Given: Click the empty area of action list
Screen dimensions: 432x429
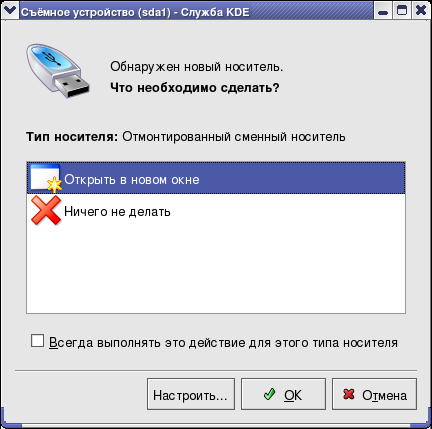Looking at the screenshot, I should click(216, 269).
